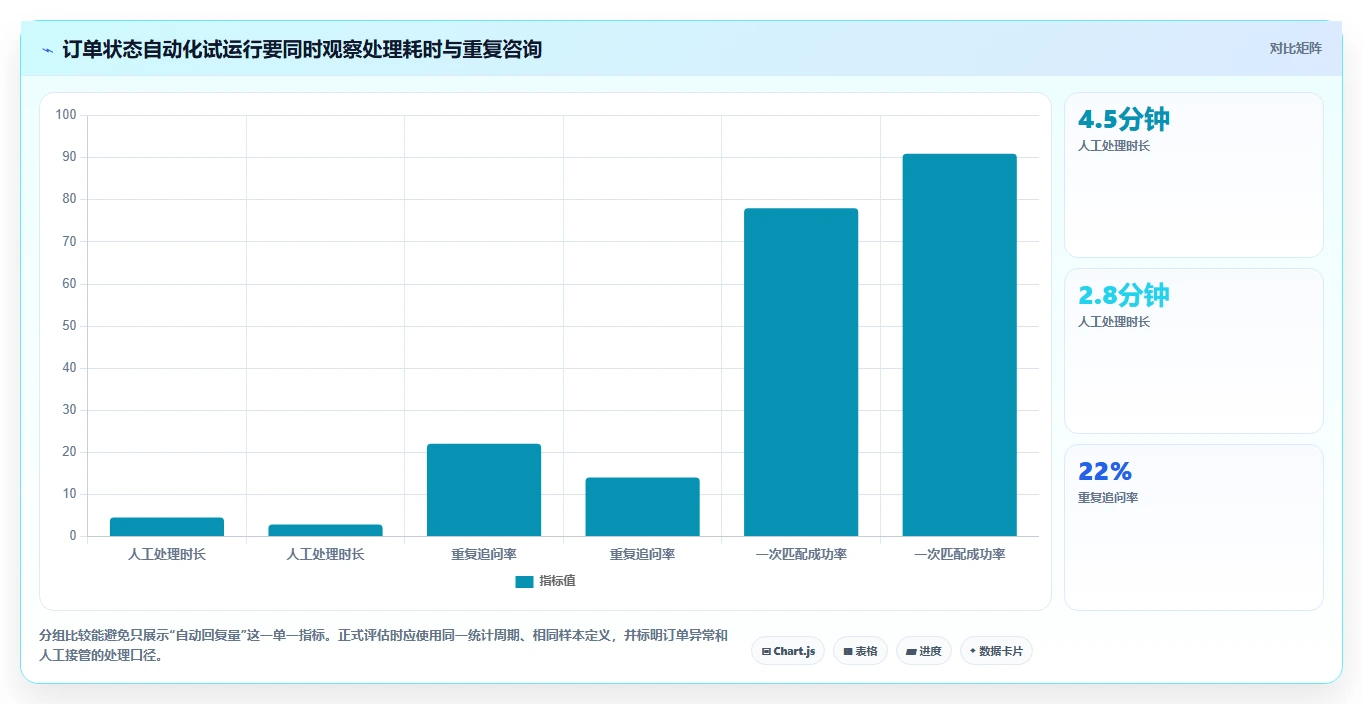Click the 人工处理时长 label under 2.8分钟

click(1114, 322)
